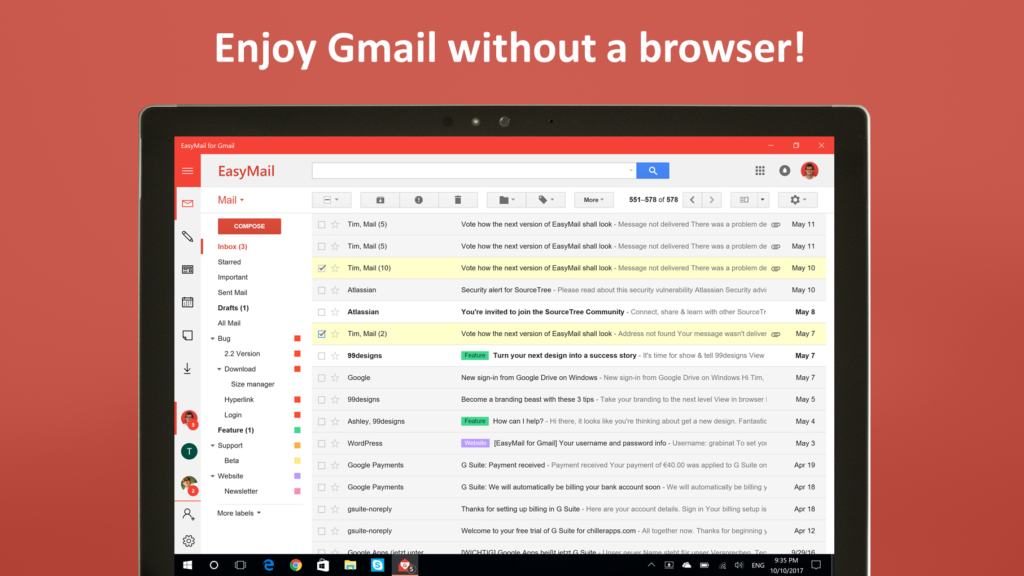1024x576 pixels.
Task: Open the Mail menu under EasyMail
Action: tap(231, 199)
